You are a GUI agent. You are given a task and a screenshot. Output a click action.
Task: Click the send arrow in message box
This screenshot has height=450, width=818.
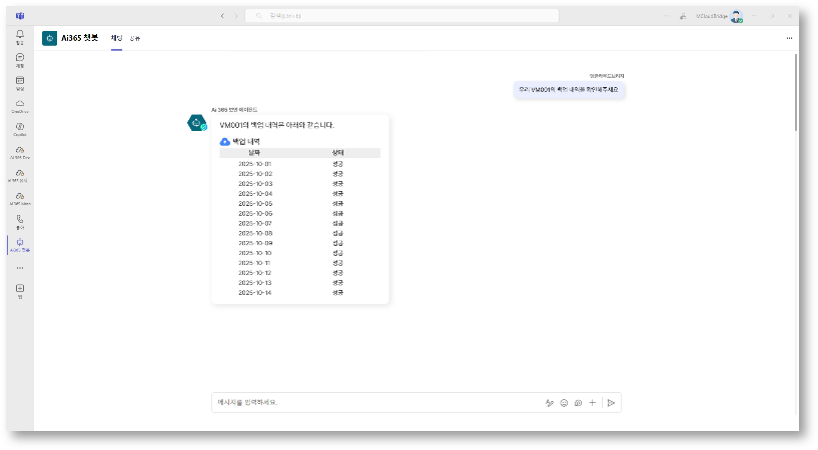[x=611, y=403]
